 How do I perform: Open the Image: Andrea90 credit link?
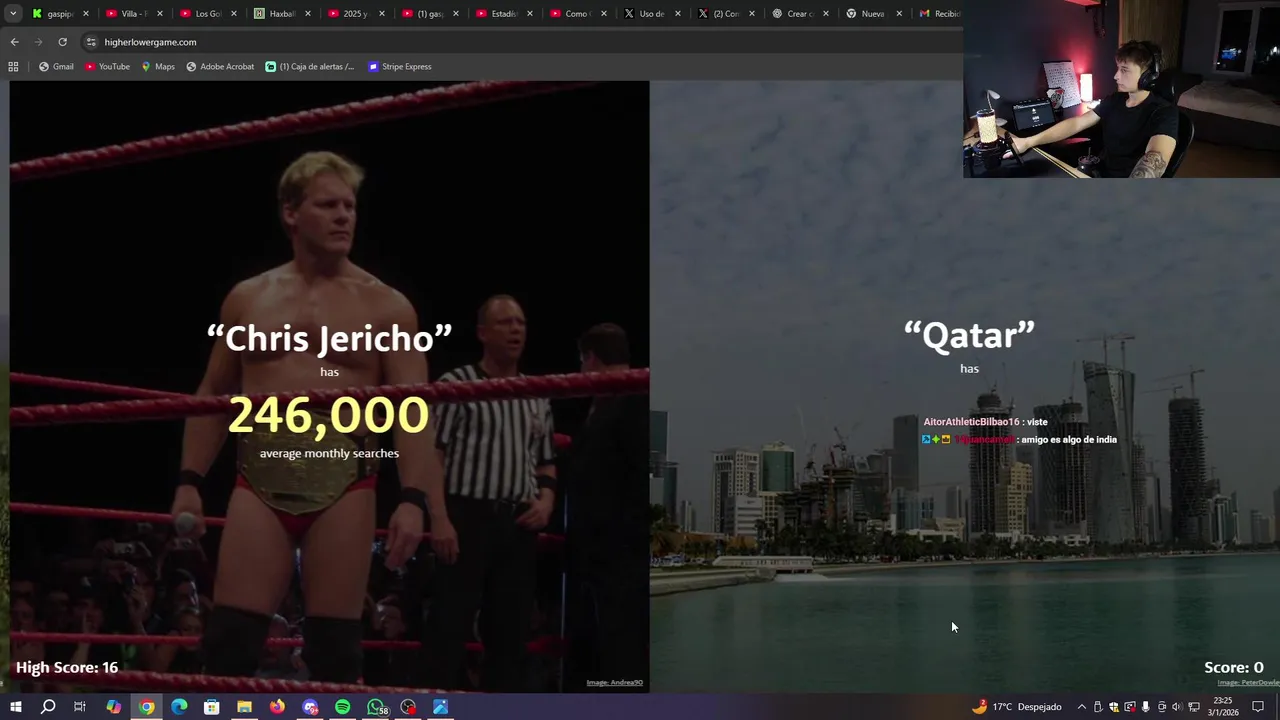point(614,683)
